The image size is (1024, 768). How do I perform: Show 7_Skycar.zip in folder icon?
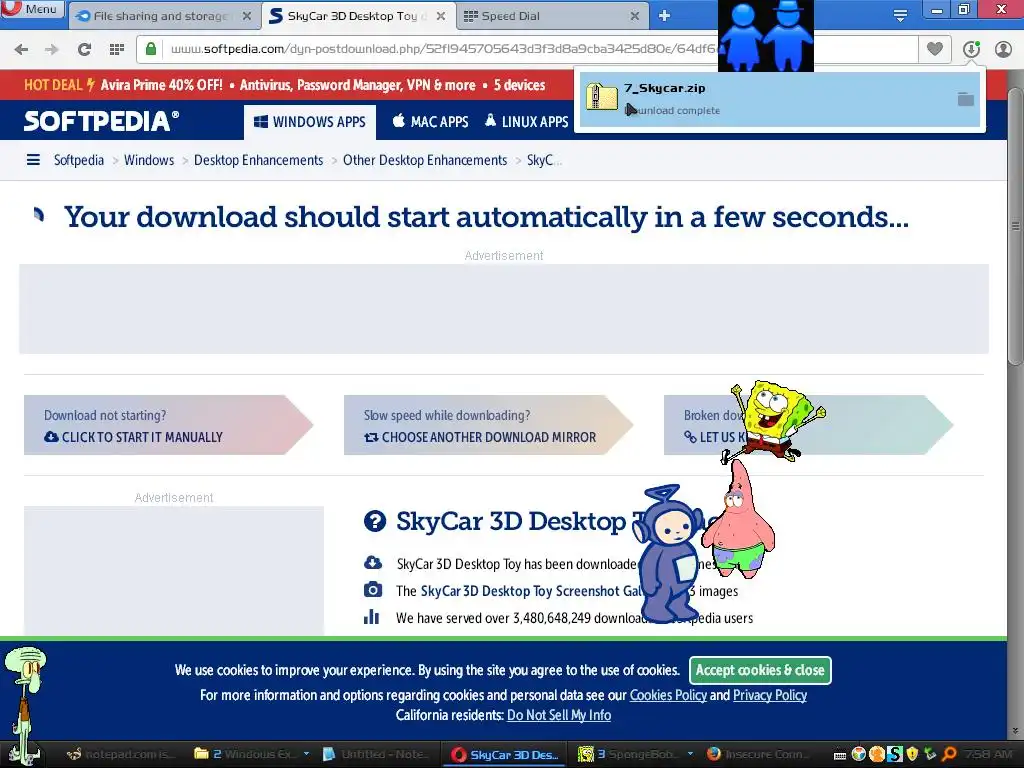[x=965, y=99]
